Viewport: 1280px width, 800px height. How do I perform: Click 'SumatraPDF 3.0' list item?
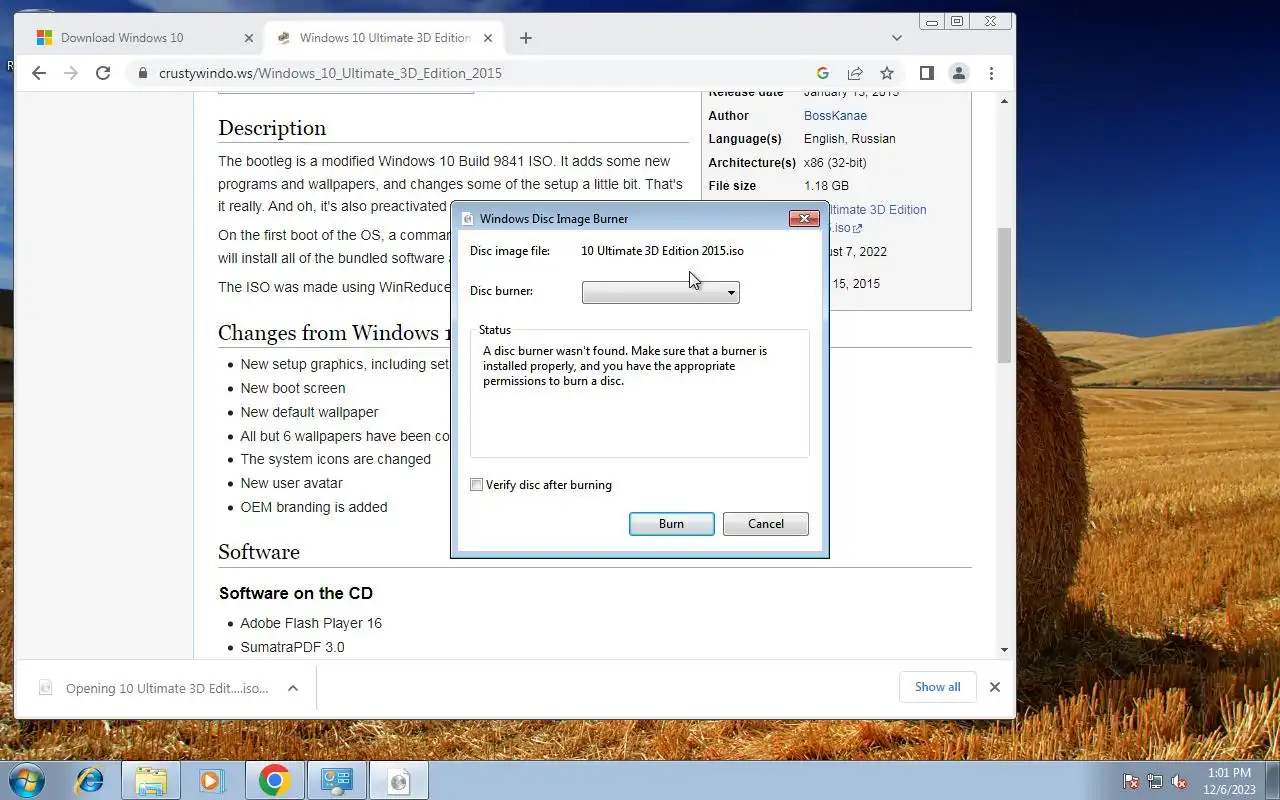click(292, 647)
